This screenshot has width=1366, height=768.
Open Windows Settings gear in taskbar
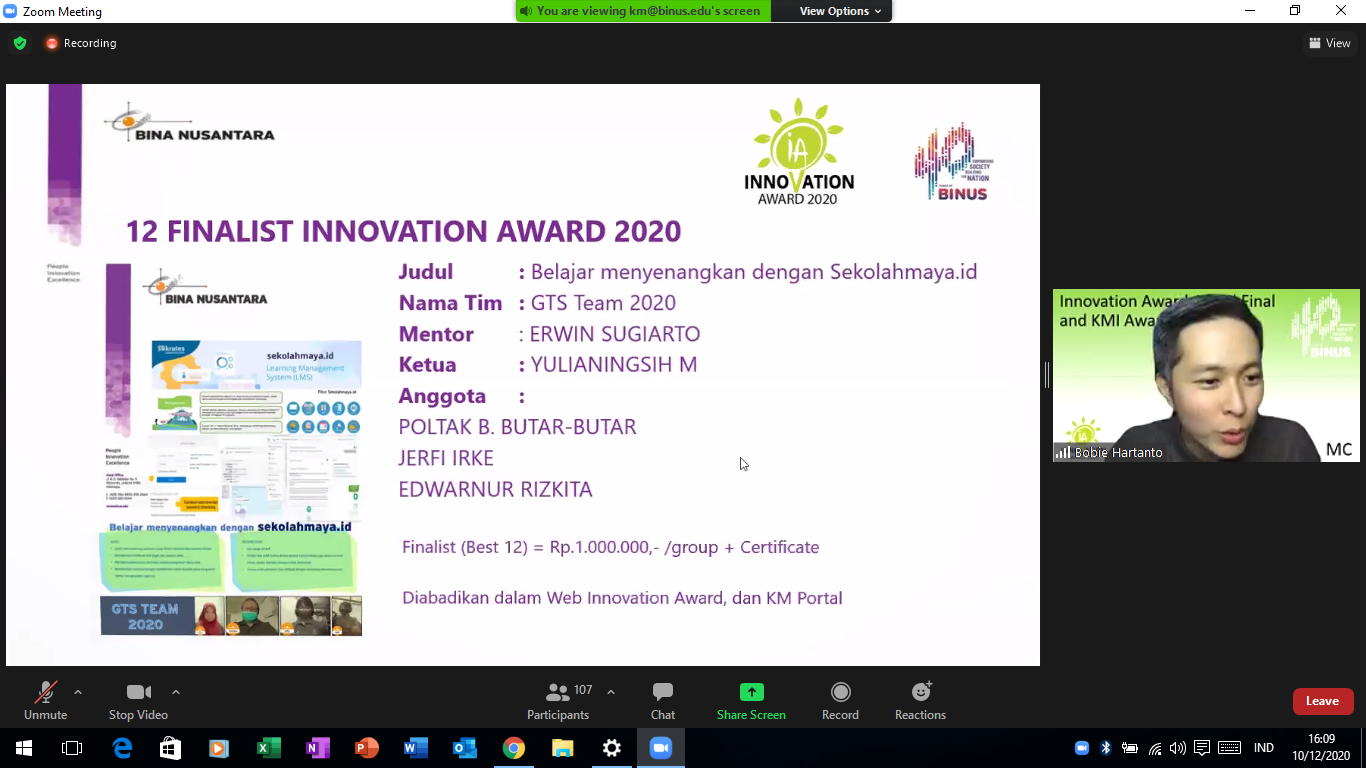pyautogui.click(x=612, y=748)
